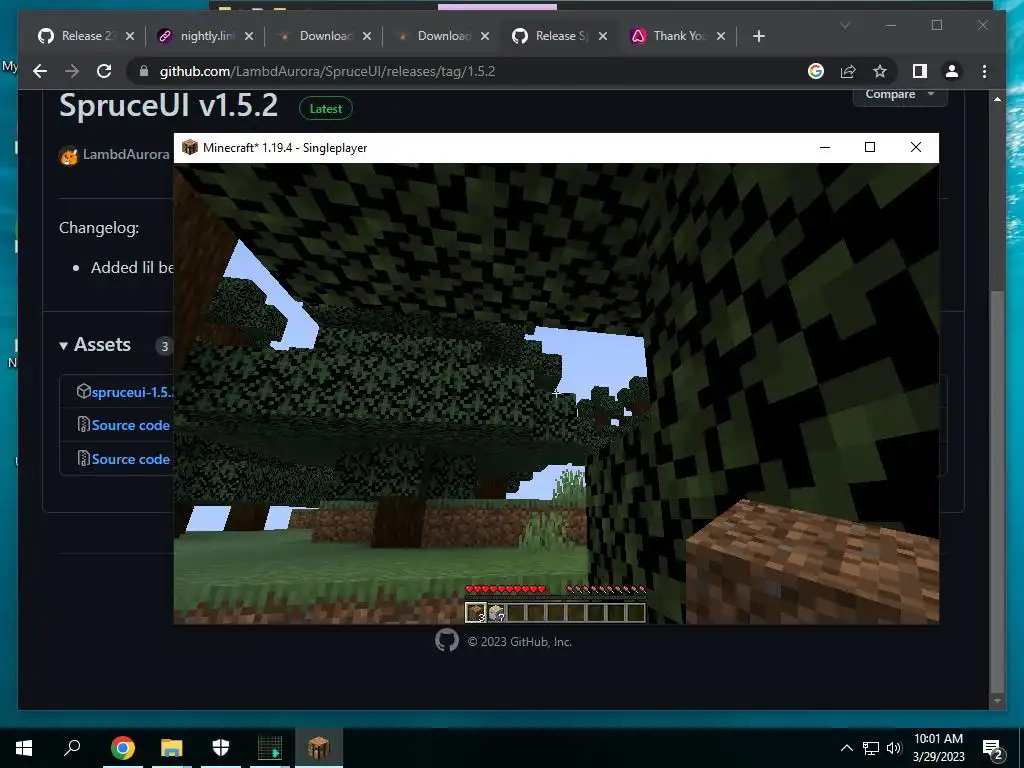
Task: Open Chrome side panel
Action: point(920,71)
